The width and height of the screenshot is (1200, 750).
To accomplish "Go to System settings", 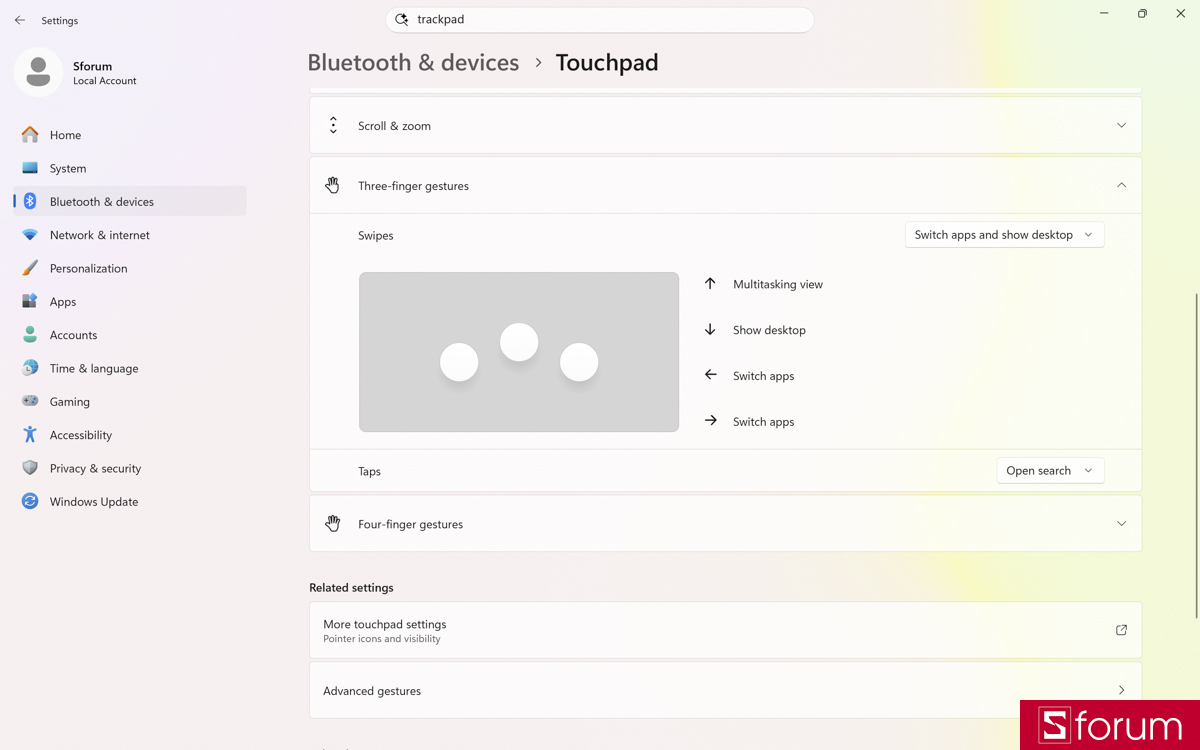I will (x=130, y=168).
